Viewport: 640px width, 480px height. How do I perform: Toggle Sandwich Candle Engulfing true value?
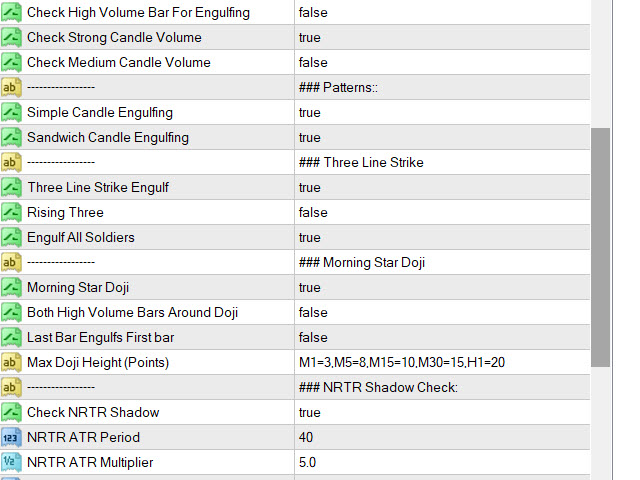(x=442, y=138)
